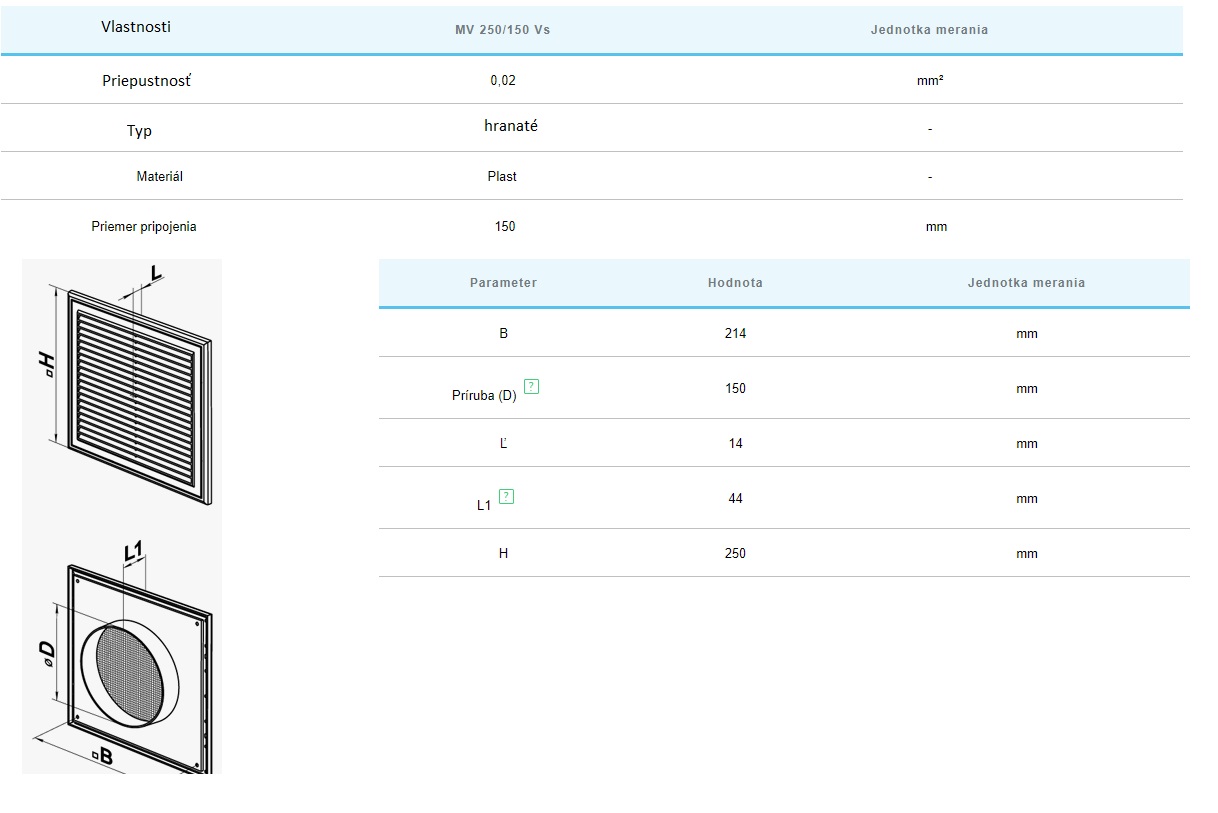Select the value 250 in row H
Viewport: 1218px width, 813px height.
pyautogui.click(x=735, y=553)
